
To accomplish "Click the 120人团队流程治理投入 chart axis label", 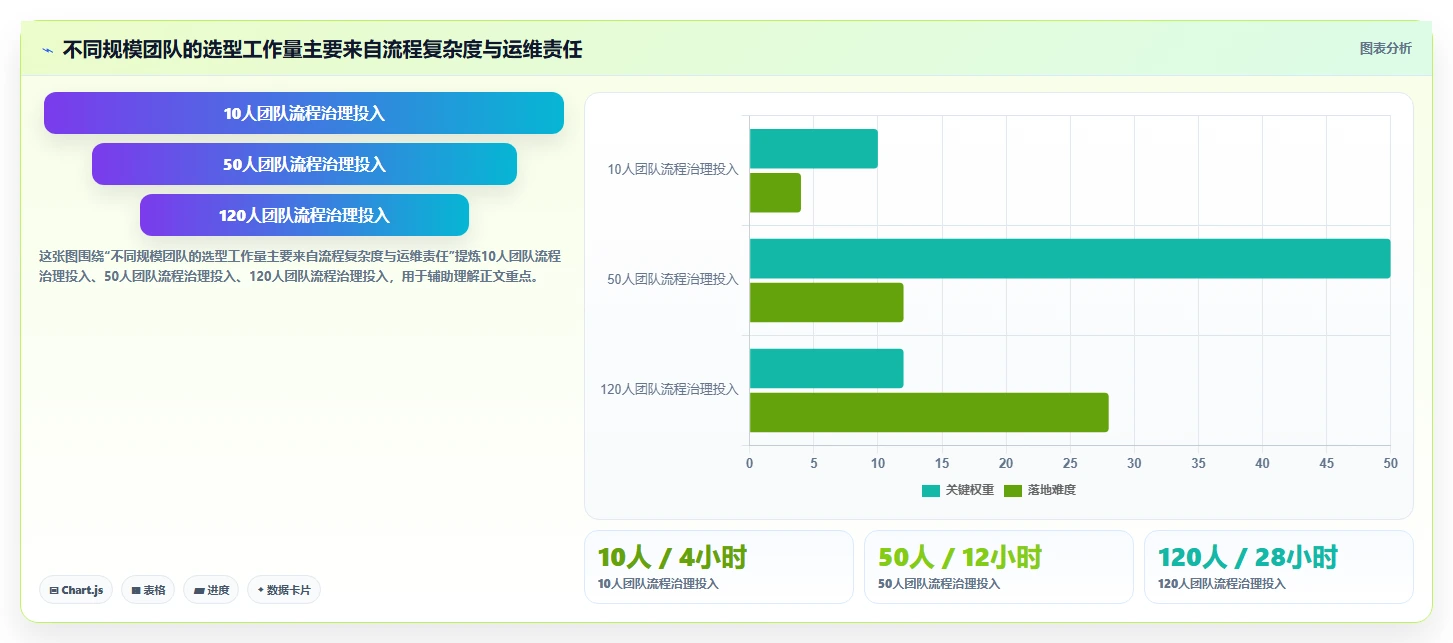I will (x=669, y=390).
